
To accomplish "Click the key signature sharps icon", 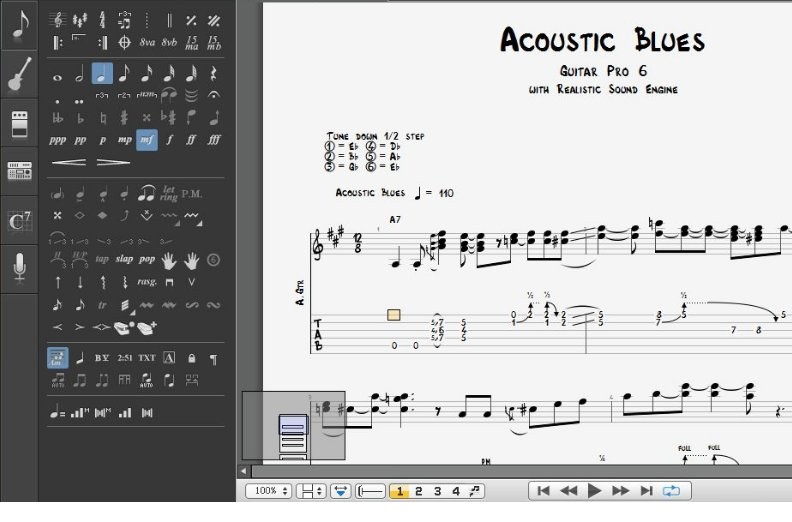I will pyautogui.click(x=80, y=20).
